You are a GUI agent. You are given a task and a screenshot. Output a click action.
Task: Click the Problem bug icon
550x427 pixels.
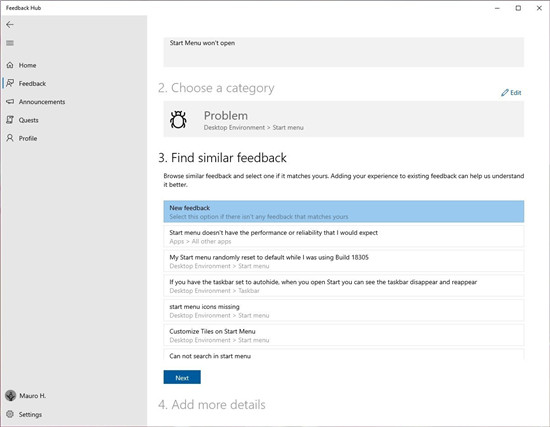pos(178,119)
